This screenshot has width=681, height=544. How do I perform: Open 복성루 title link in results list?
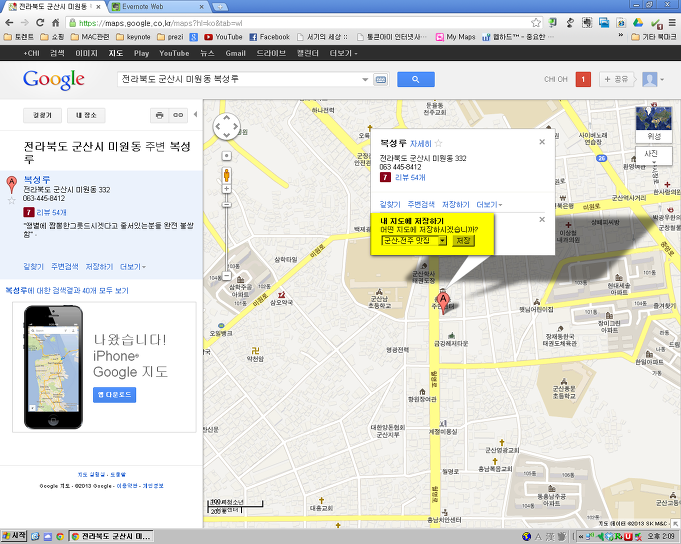(x=36, y=179)
